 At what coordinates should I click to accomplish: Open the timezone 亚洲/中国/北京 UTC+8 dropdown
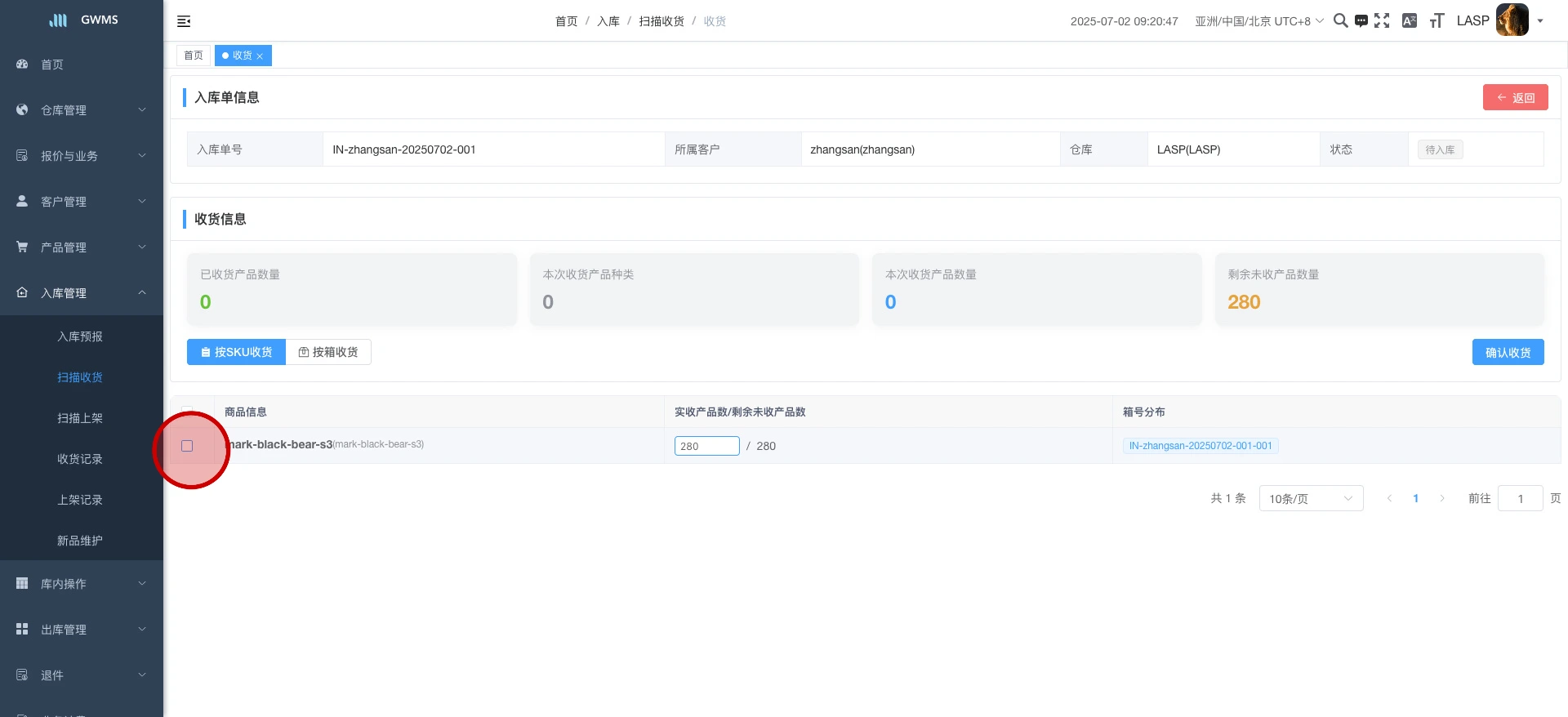(1258, 21)
